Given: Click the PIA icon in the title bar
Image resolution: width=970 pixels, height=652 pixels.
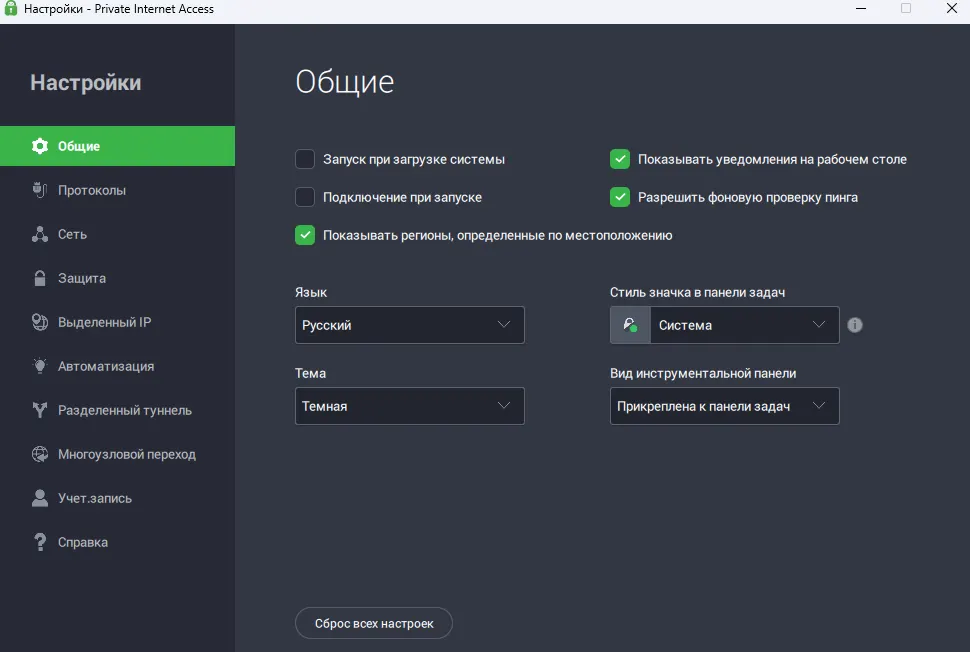Looking at the screenshot, I should click(11, 9).
